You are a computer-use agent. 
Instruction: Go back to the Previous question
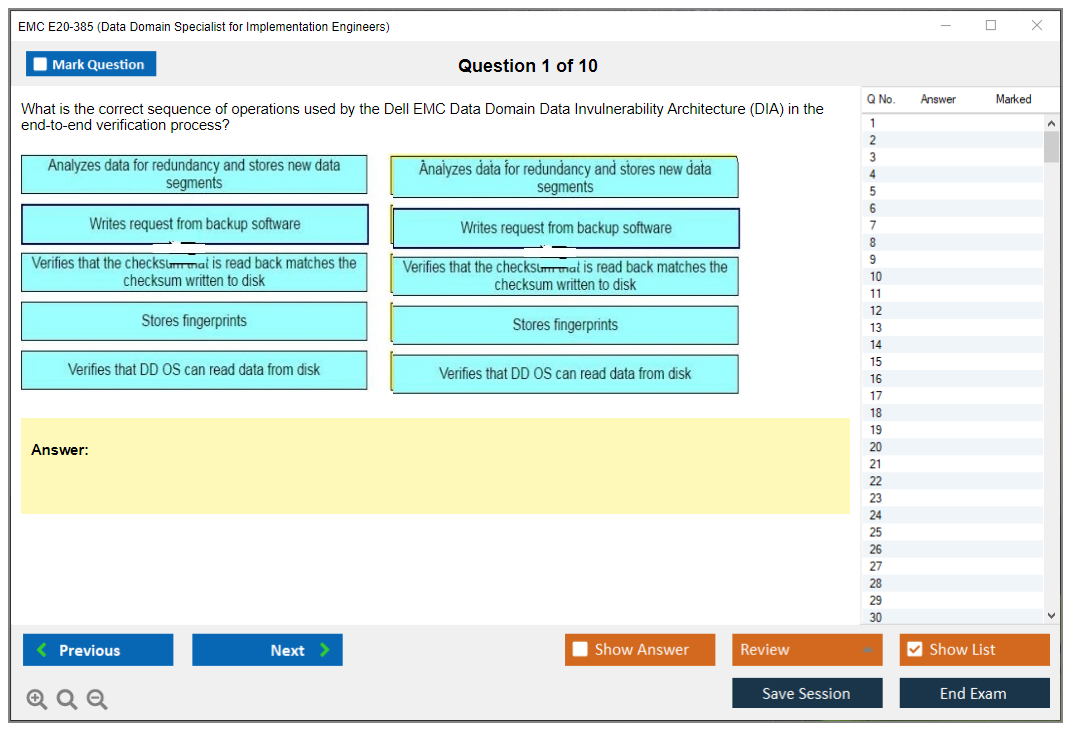(98, 650)
